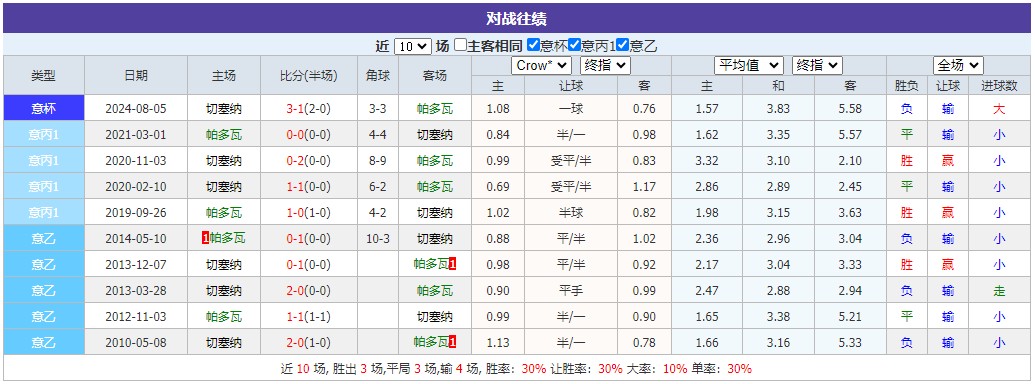Select date cell 2021-03-01
Screen dimensions: 1035x384
[136, 135]
